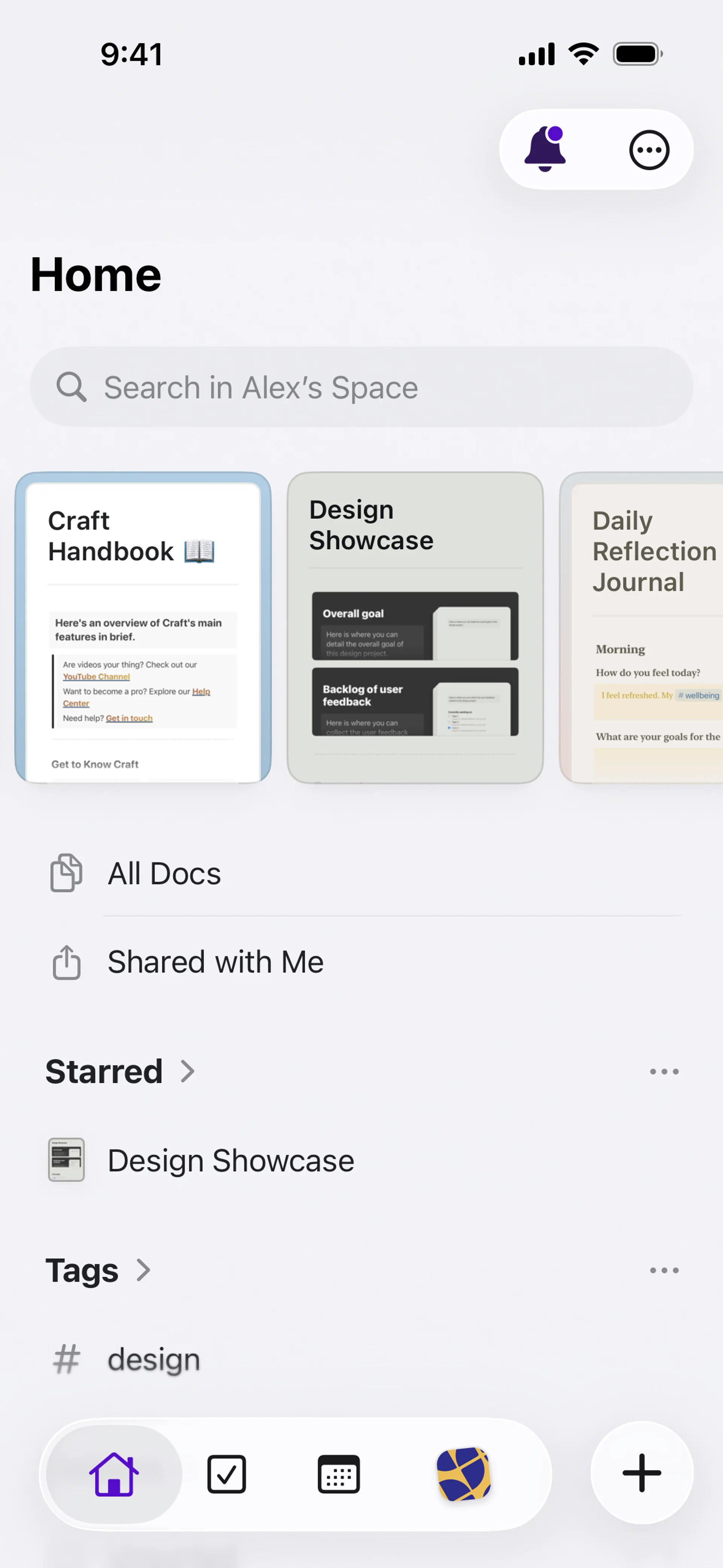
Task: Open the circled ellipsis more menu
Action: tap(649, 150)
